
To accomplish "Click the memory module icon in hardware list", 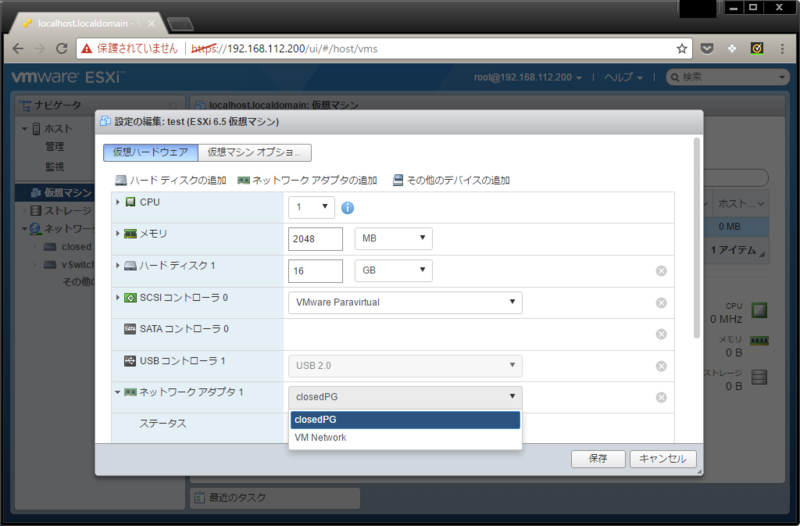I will click(131, 234).
